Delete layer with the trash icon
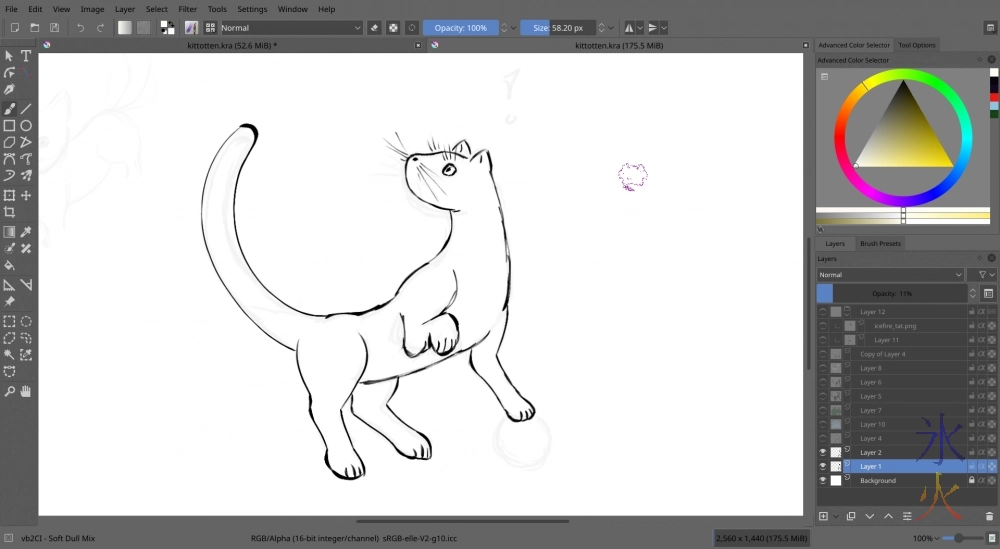1000x549 pixels. pyautogui.click(x=989, y=516)
